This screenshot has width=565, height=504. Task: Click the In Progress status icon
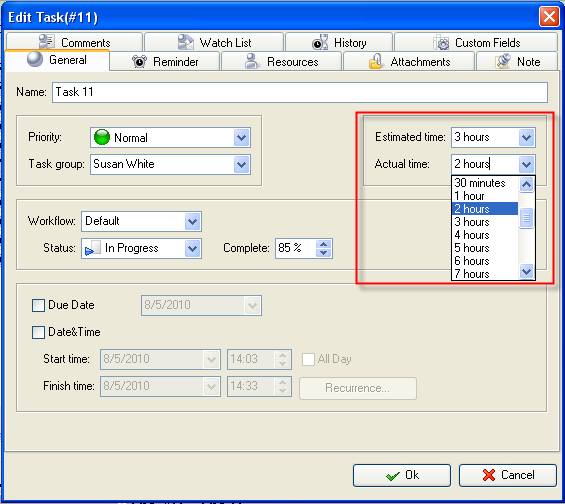click(92, 248)
